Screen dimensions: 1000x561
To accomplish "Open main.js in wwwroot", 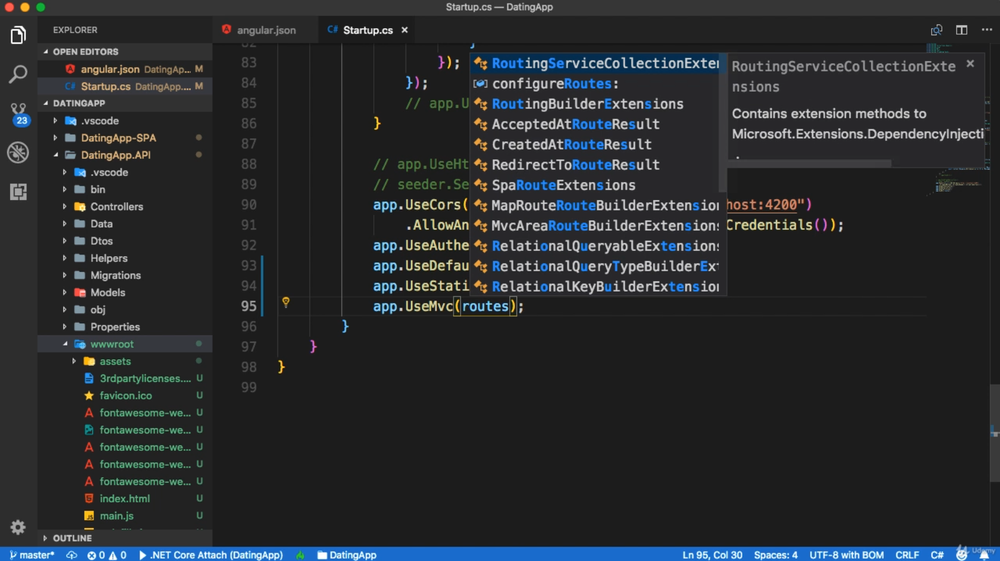I will click(x=125, y=516).
